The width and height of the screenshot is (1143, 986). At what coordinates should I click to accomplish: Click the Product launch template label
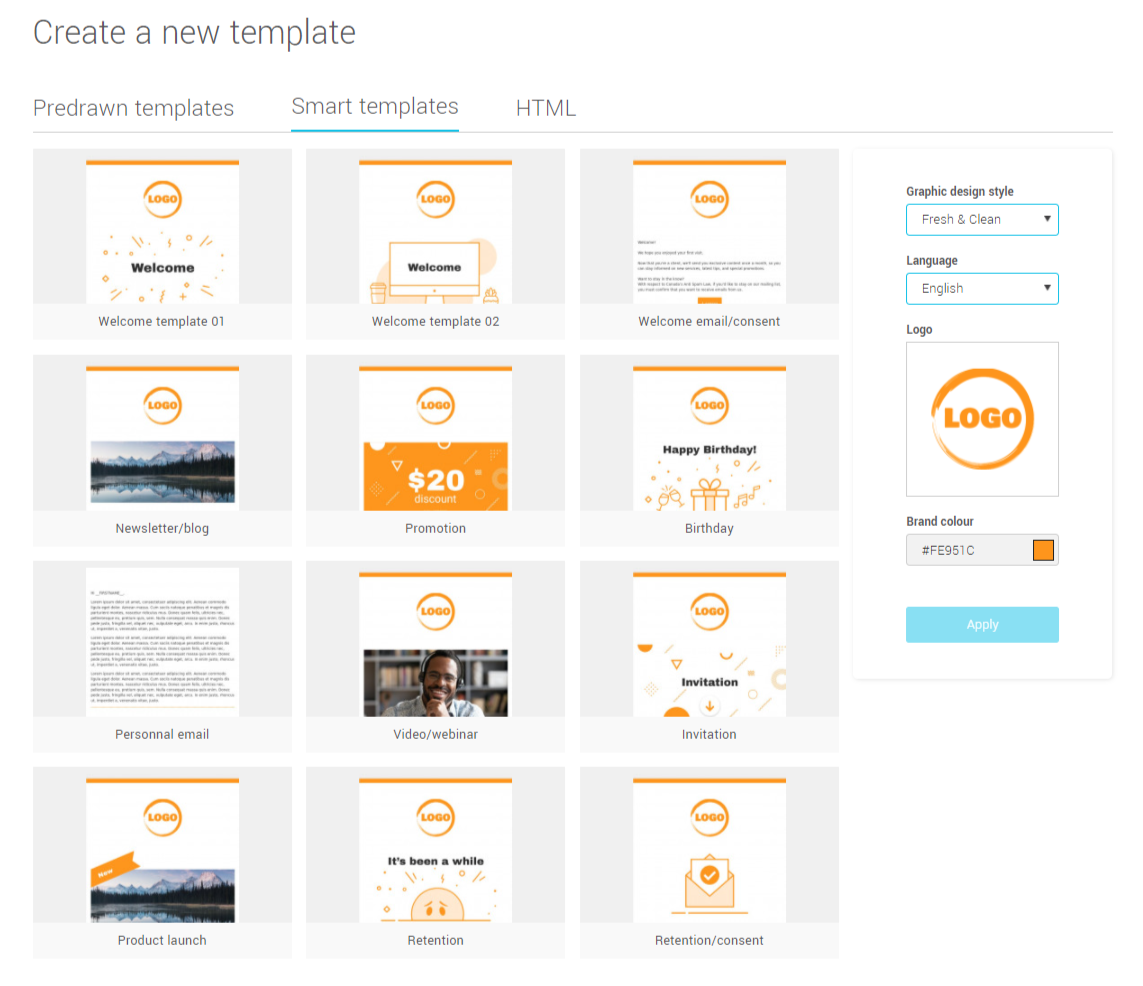pyautogui.click(x=162, y=940)
